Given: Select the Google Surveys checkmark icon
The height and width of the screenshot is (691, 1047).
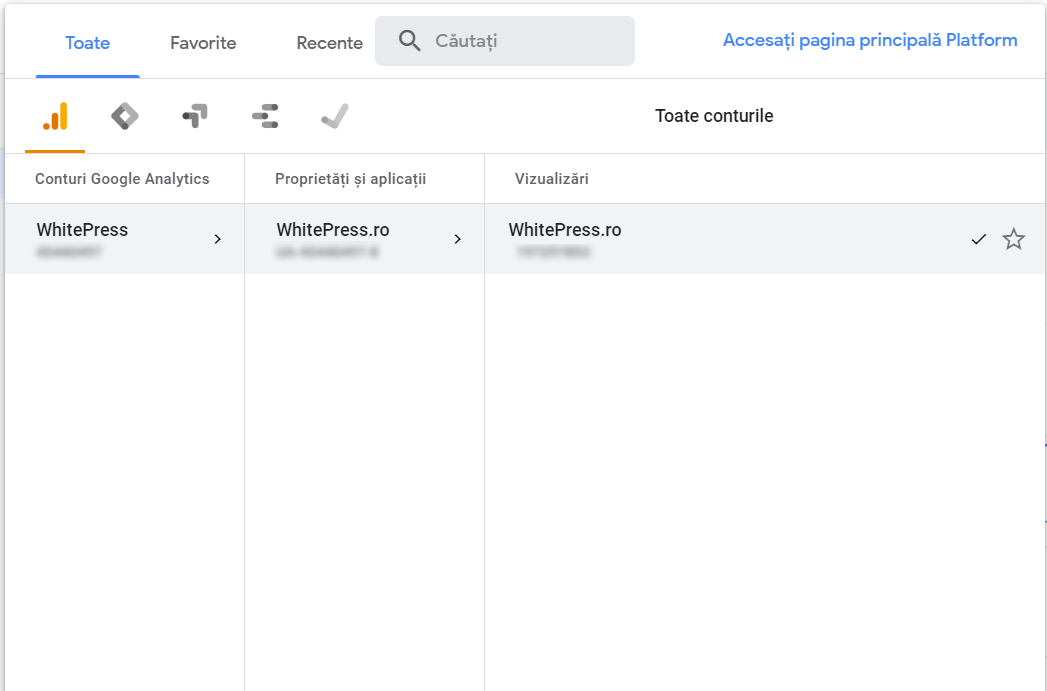Looking at the screenshot, I should click(x=335, y=116).
